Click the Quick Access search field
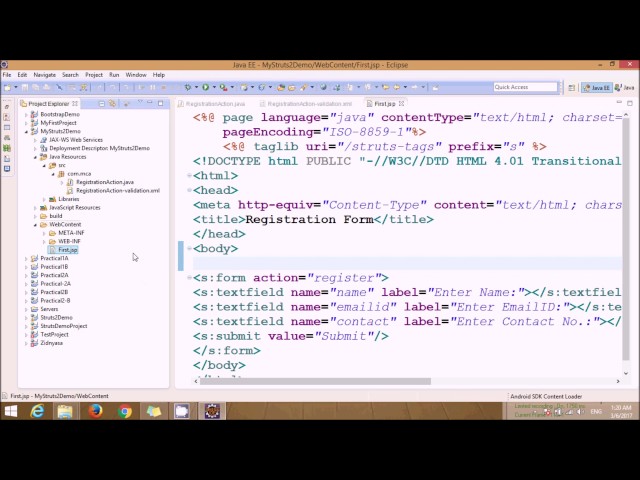The height and width of the screenshot is (480, 640). 525,87
